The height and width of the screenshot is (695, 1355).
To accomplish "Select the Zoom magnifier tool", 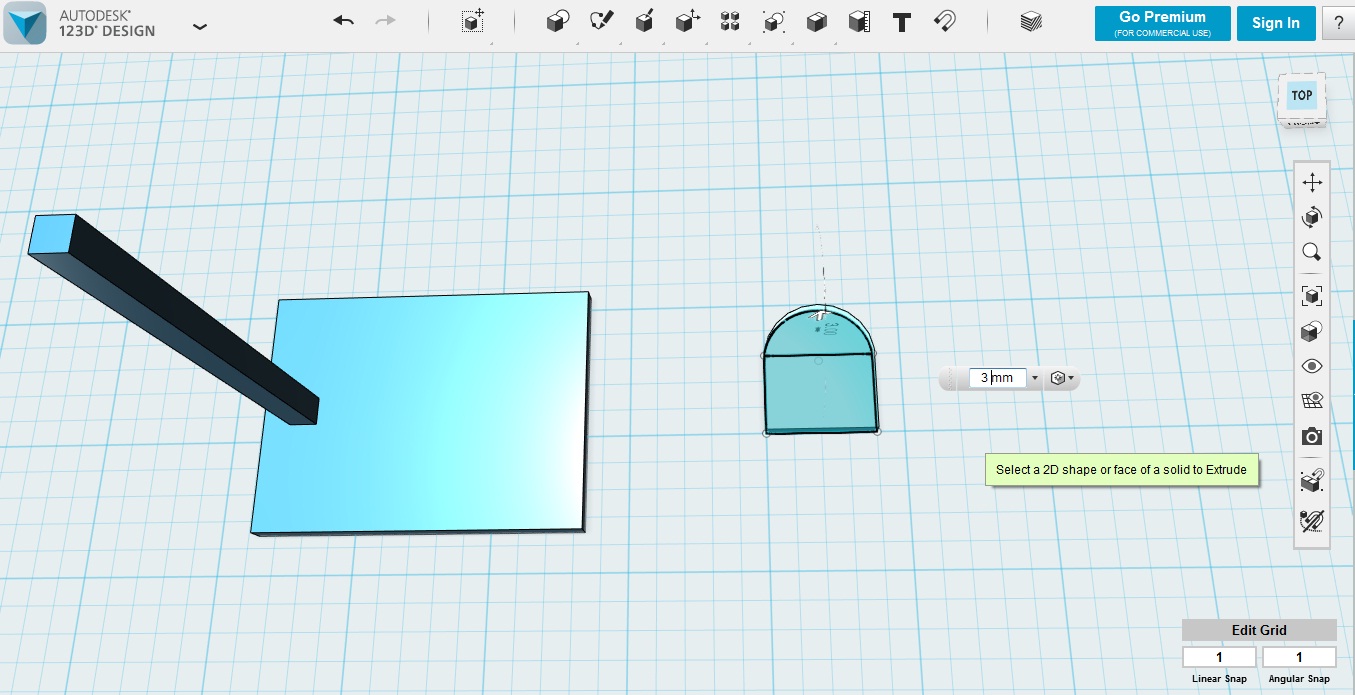I will (1312, 252).
